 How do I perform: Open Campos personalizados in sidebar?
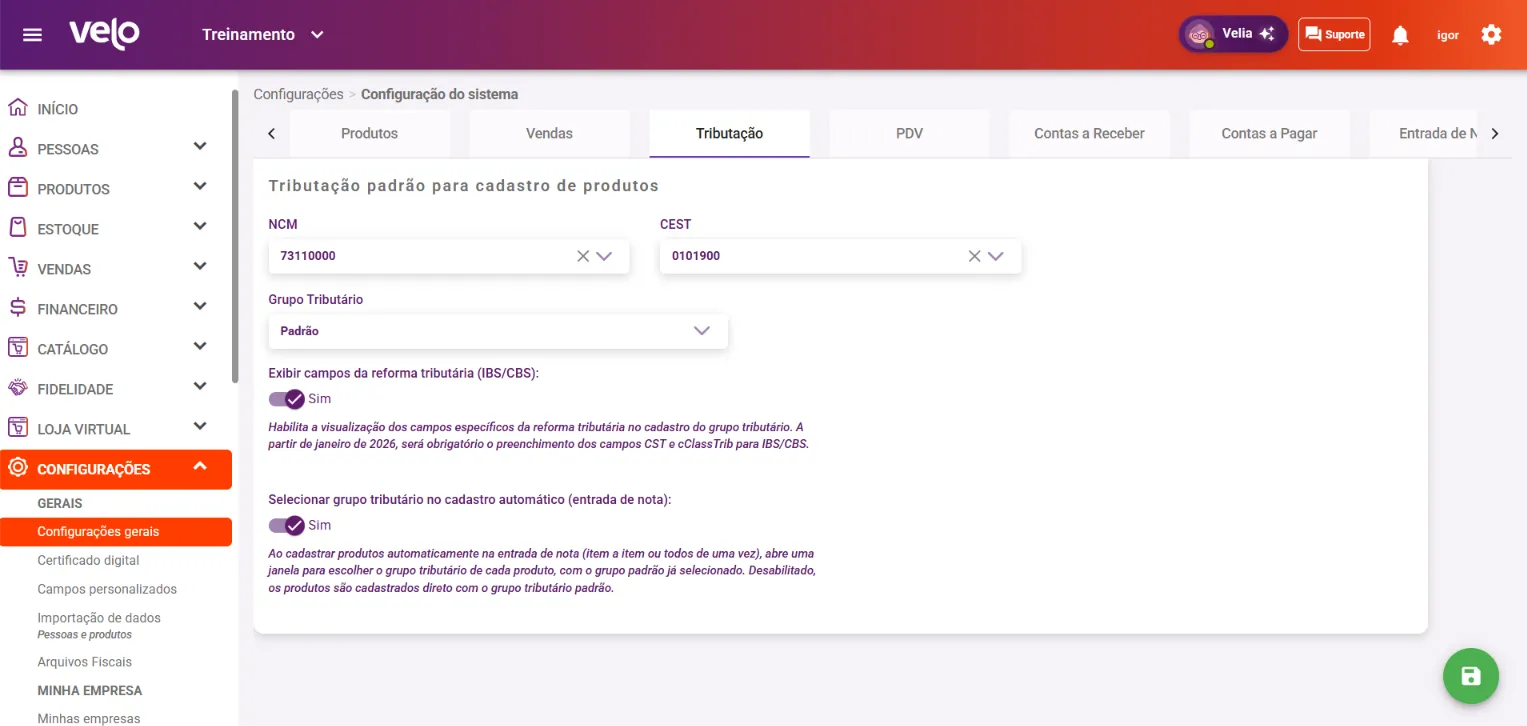point(107,590)
